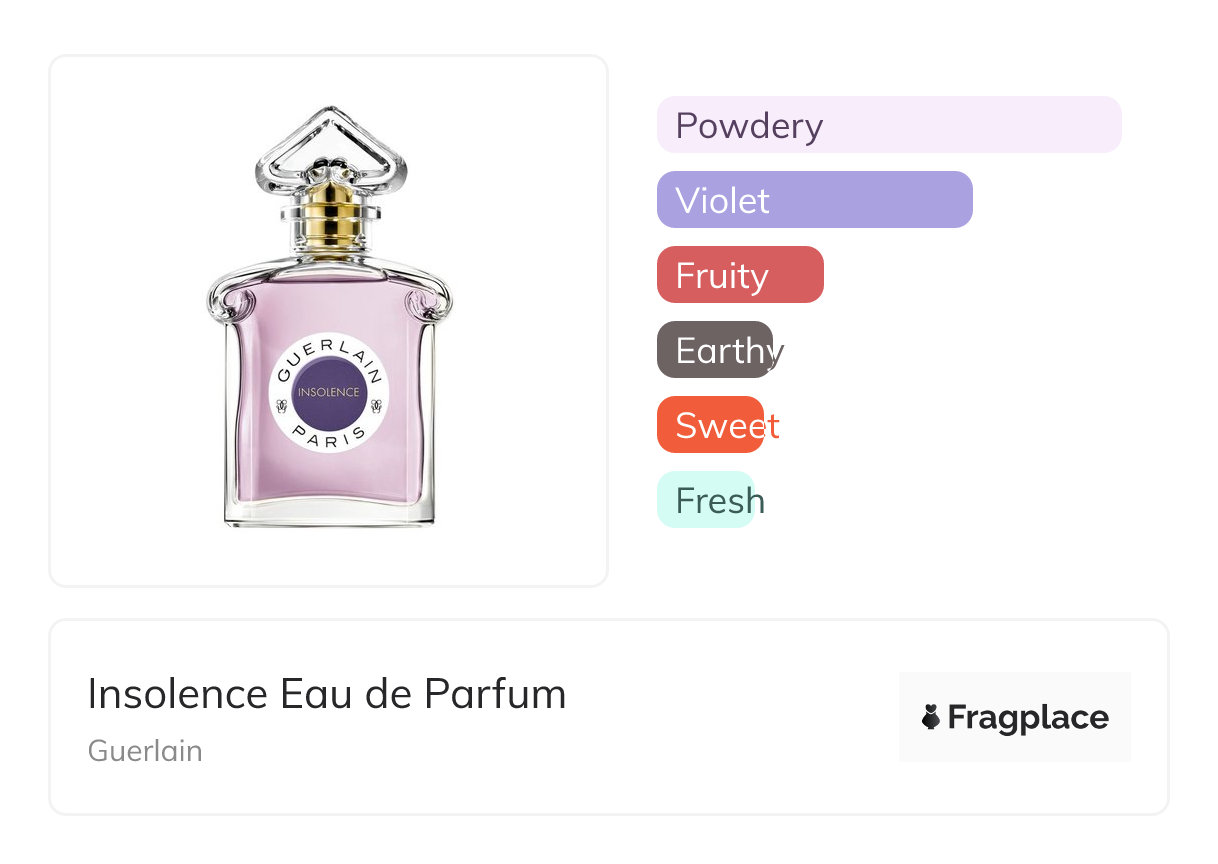
Task: Select the heart-shaped glass bottle stopper
Action: pos(331,149)
